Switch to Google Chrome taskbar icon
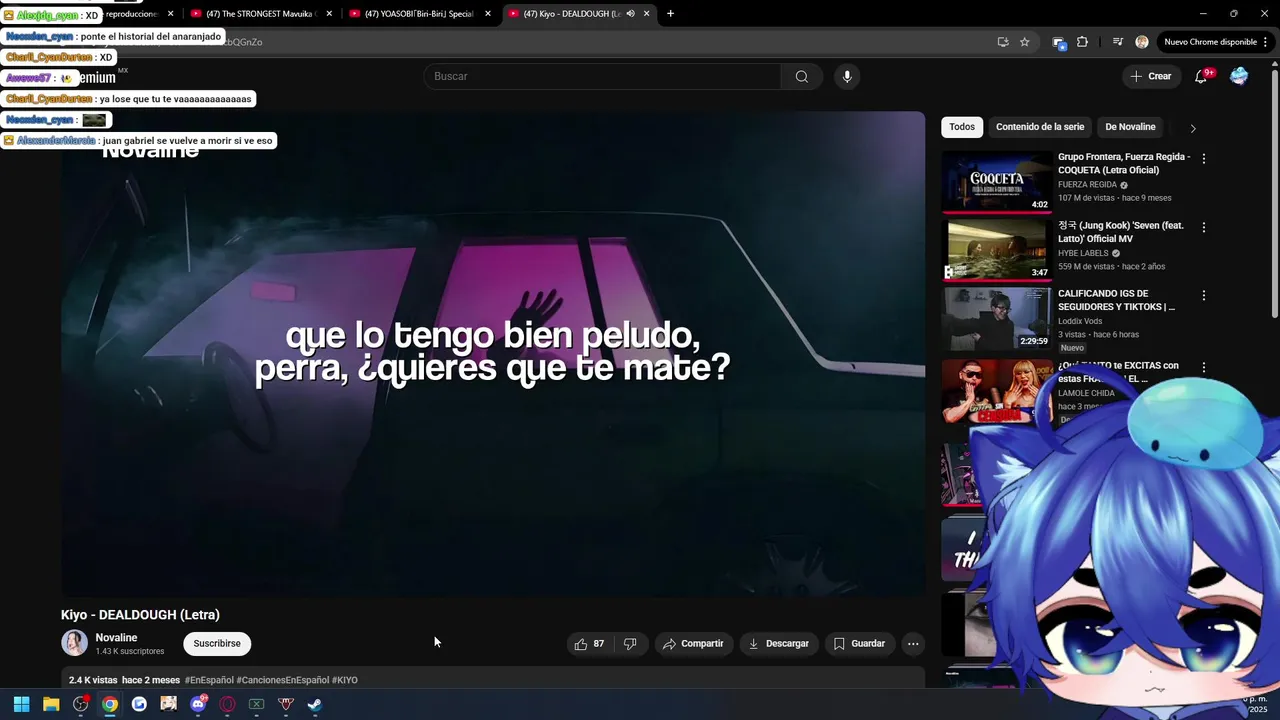Image resolution: width=1280 pixels, height=720 pixels. click(x=110, y=704)
